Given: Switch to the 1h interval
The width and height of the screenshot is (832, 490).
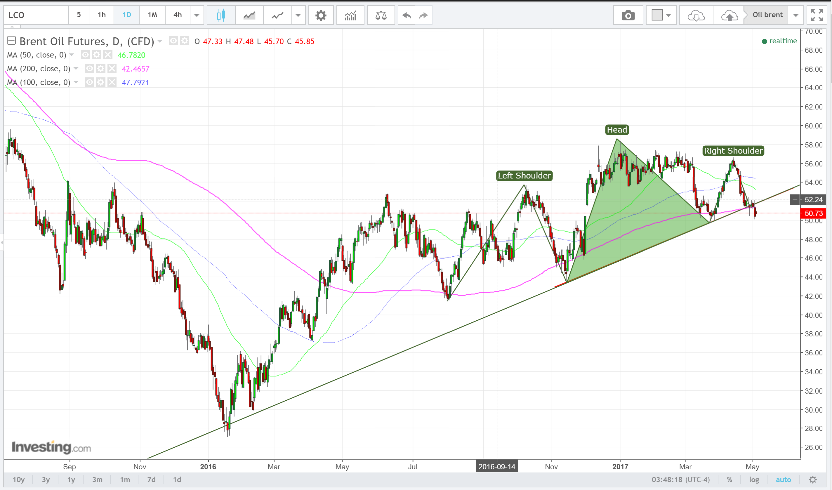Looking at the screenshot, I should click(101, 15).
